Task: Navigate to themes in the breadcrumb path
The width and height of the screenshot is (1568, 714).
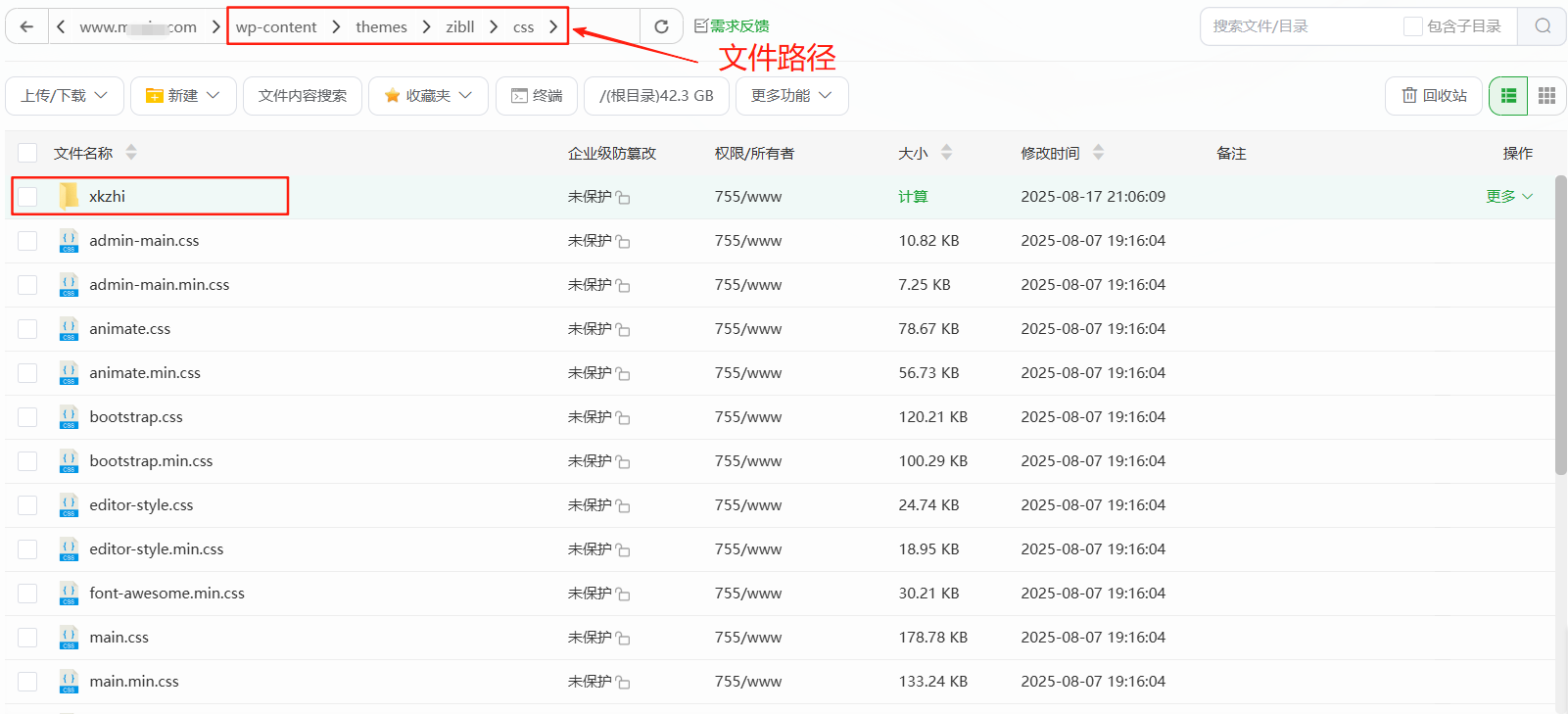Action: click(x=381, y=26)
